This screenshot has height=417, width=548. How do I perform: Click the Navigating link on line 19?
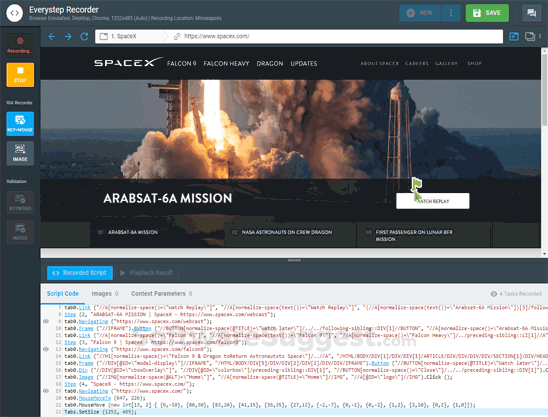coord(93,391)
